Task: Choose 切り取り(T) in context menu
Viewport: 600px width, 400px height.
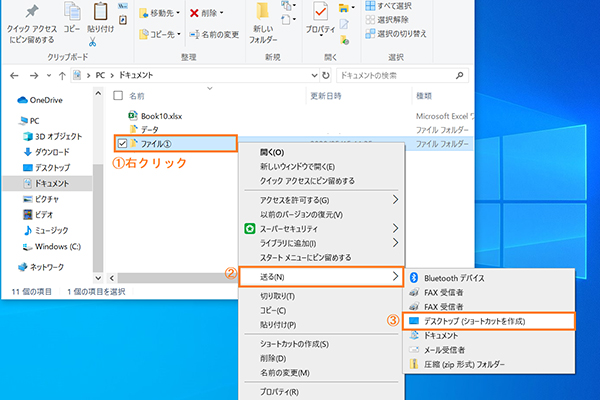Action: coord(277,296)
